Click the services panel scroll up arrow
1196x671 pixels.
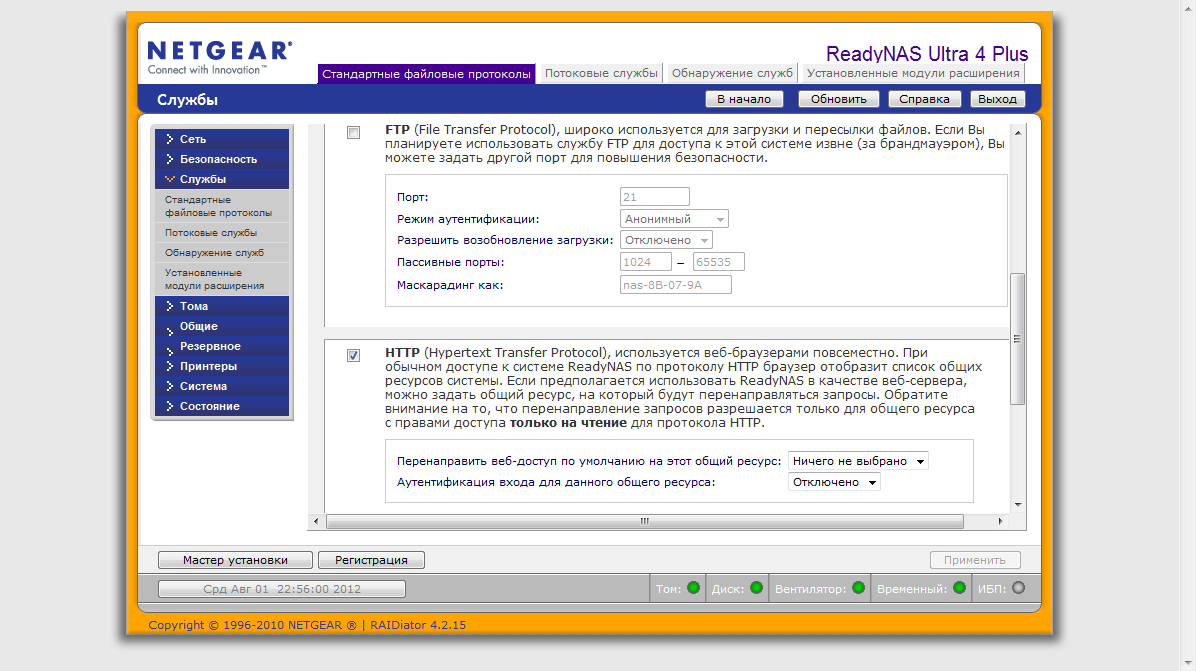(x=1018, y=133)
